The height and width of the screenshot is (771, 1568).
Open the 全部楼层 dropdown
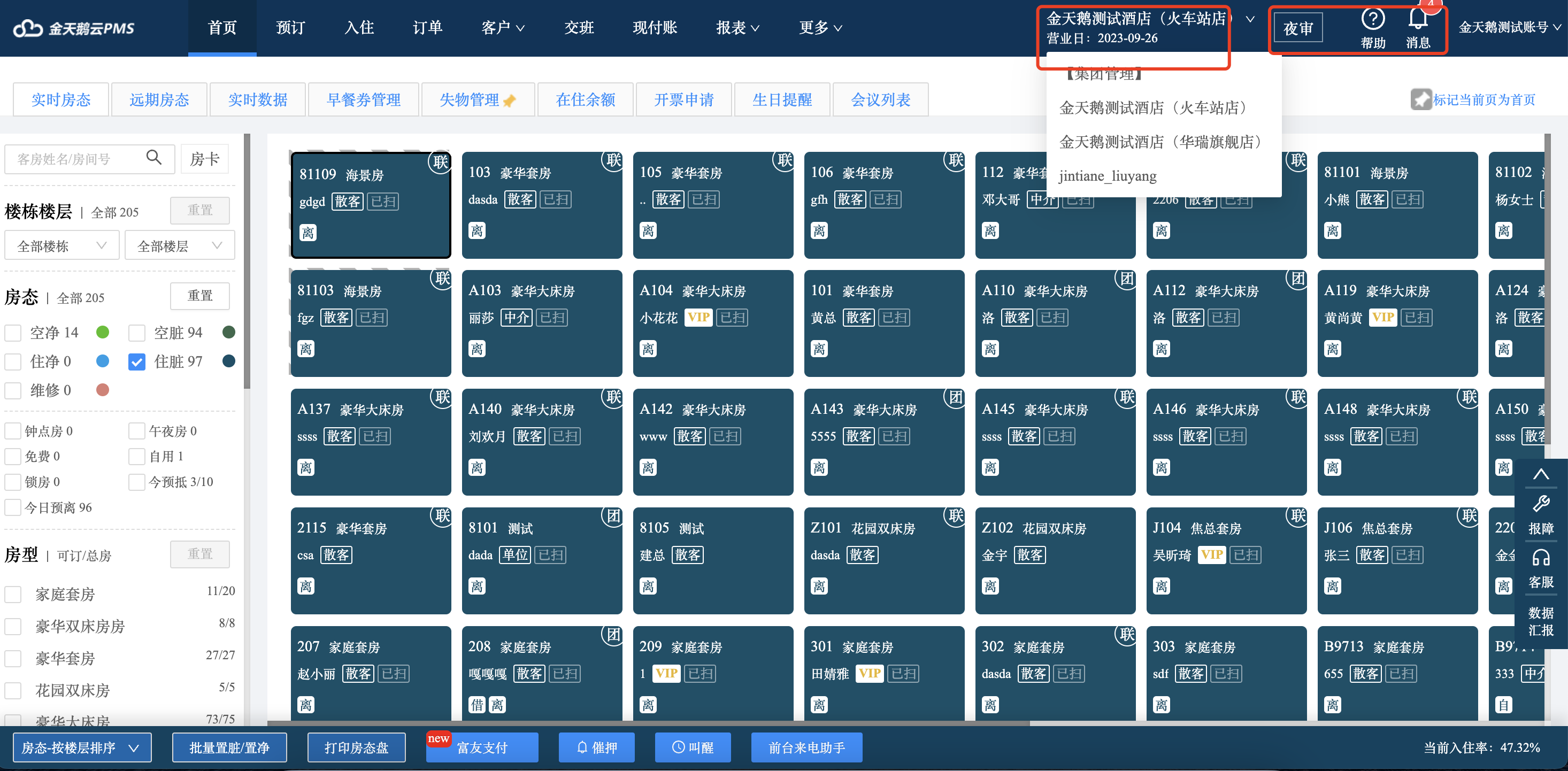(x=180, y=245)
